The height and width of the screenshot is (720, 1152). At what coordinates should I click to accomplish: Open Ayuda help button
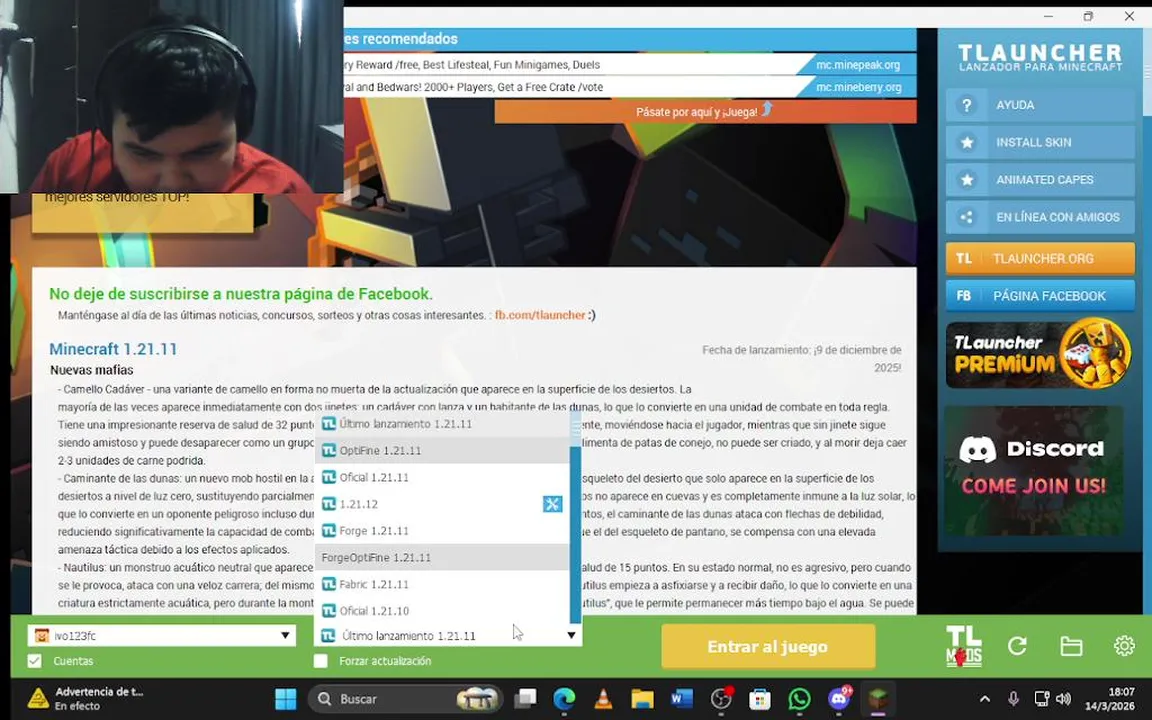coord(1040,105)
